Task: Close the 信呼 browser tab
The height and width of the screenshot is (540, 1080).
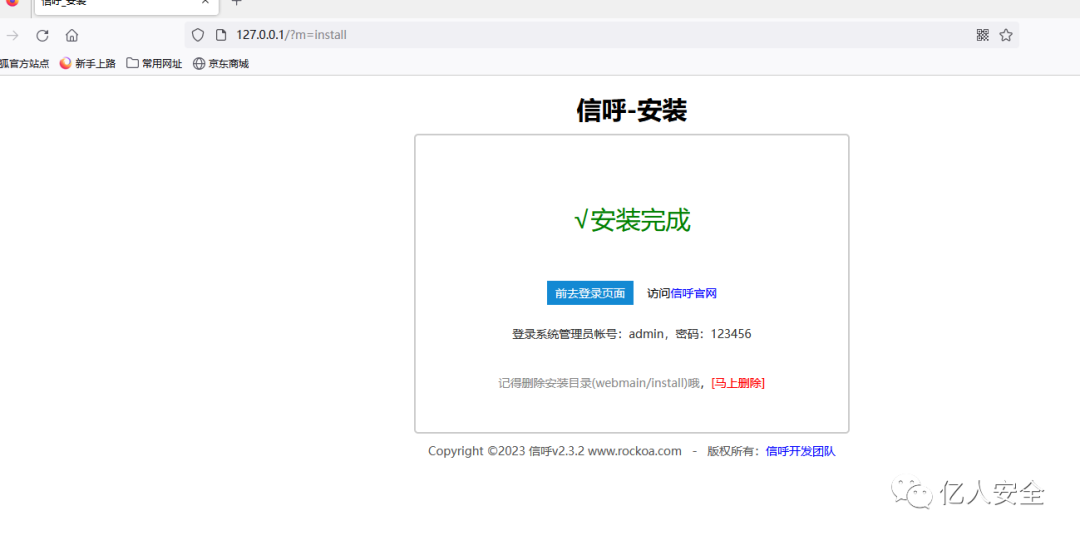Action: 205,2
